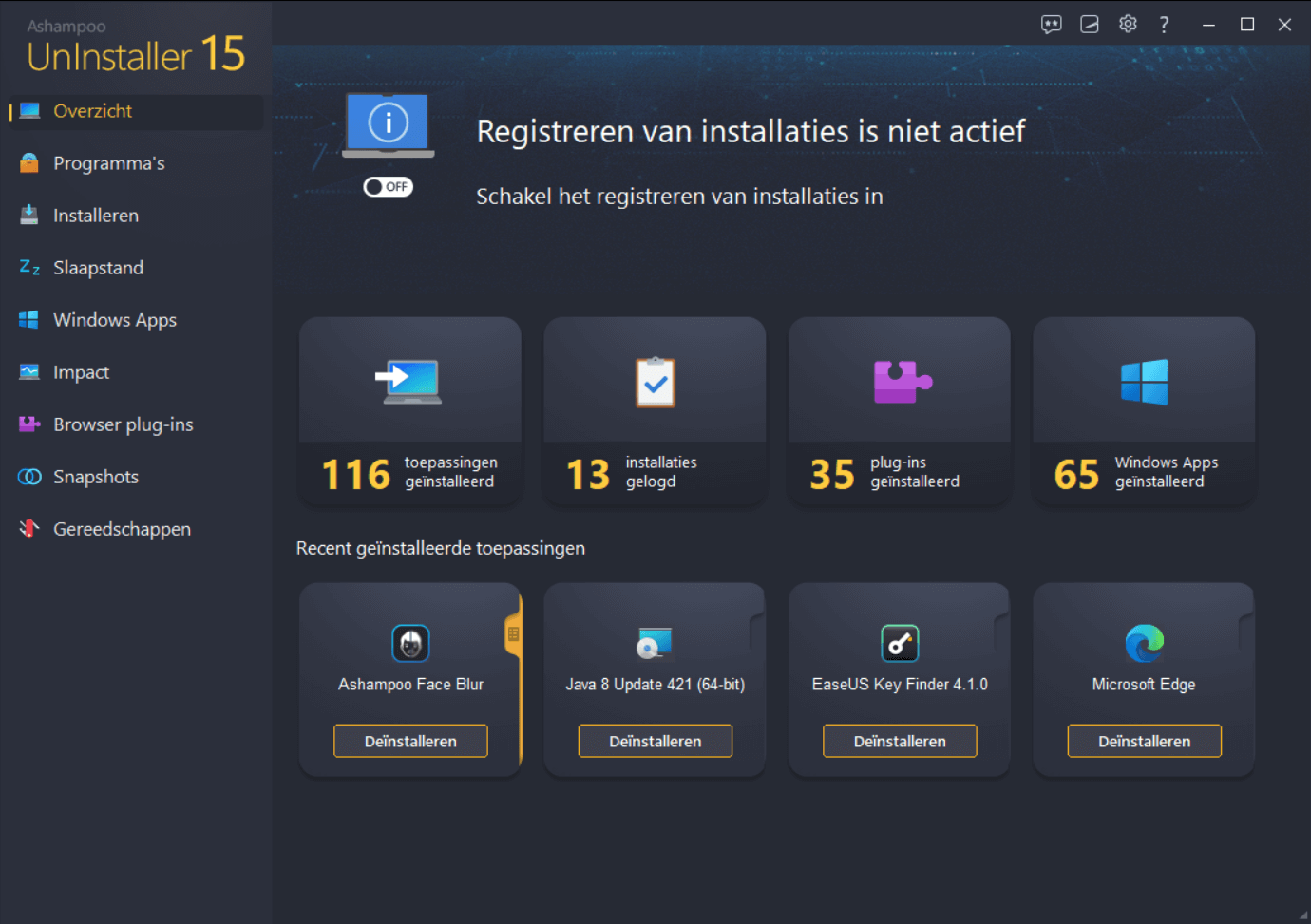Screen dimensions: 1311x924
Task: Click the Microsoft Edge logo icon
Action: pyautogui.click(x=1145, y=644)
